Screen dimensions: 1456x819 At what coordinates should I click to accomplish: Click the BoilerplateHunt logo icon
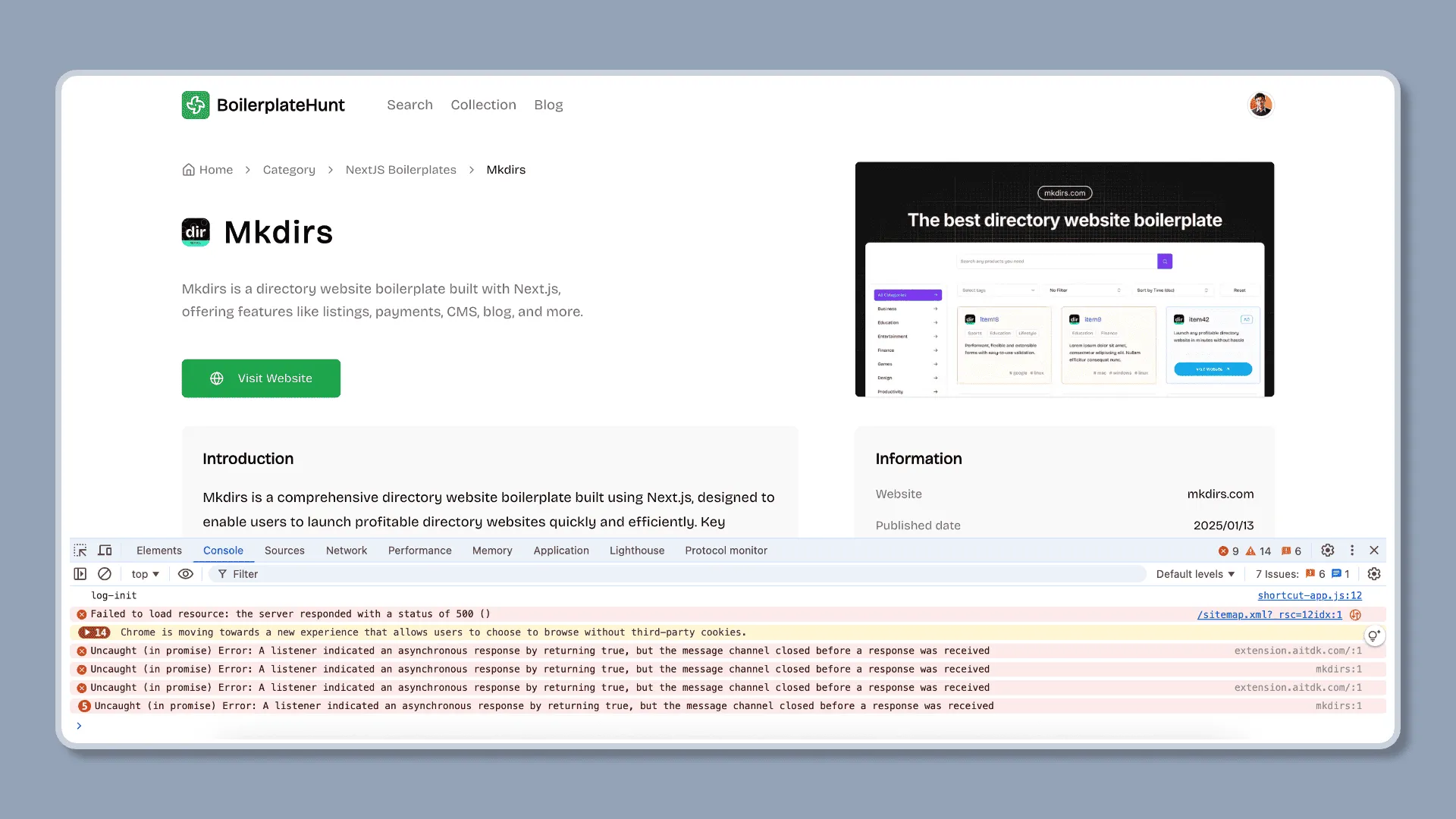(196, 105)
